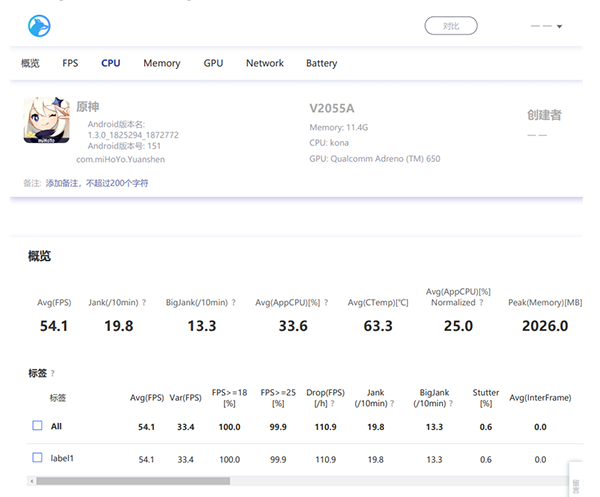Click help icon beside BigJank(/10min) in overview

(x=232, y=302)
